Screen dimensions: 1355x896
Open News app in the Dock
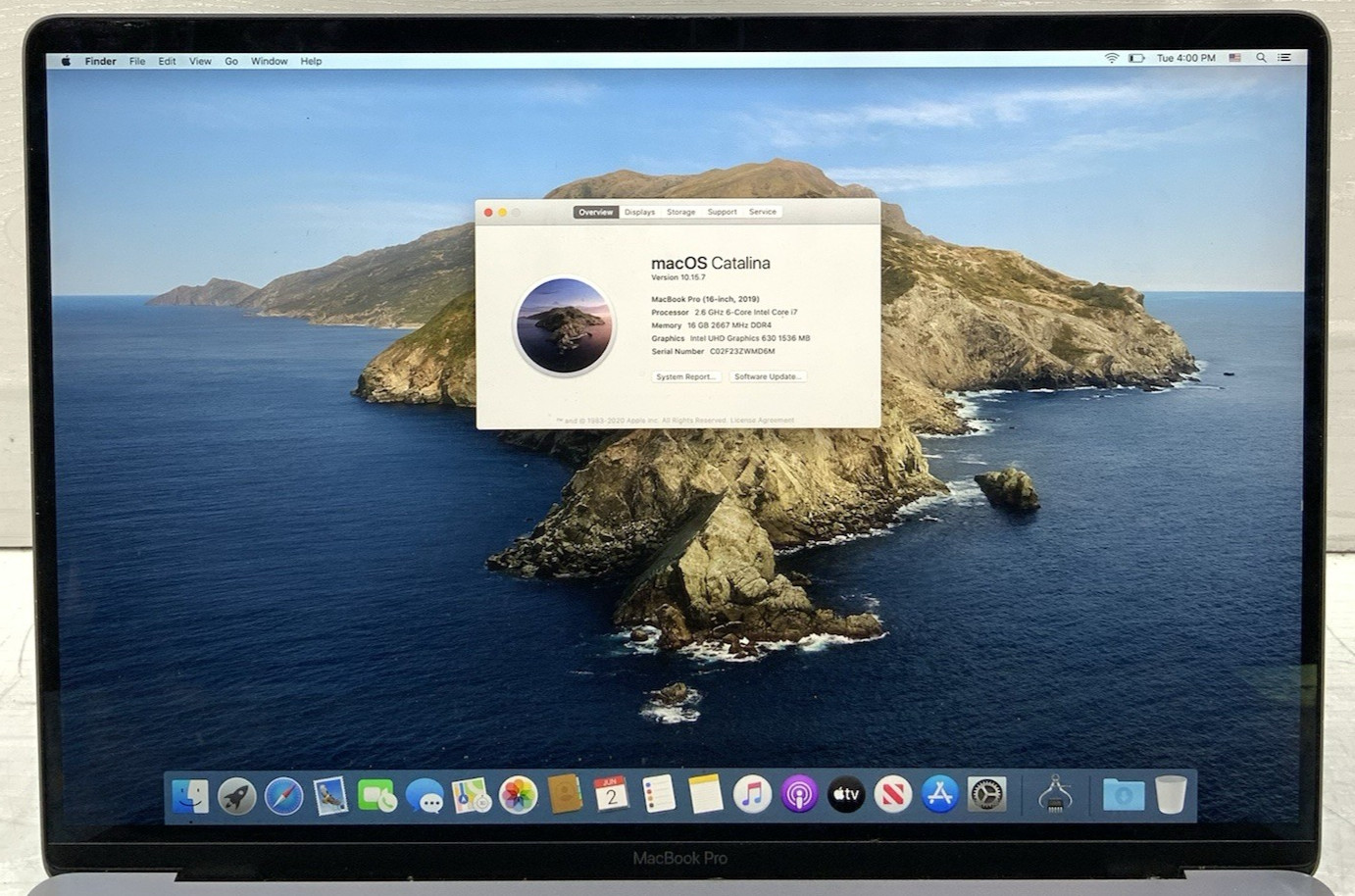click(893, 795)
